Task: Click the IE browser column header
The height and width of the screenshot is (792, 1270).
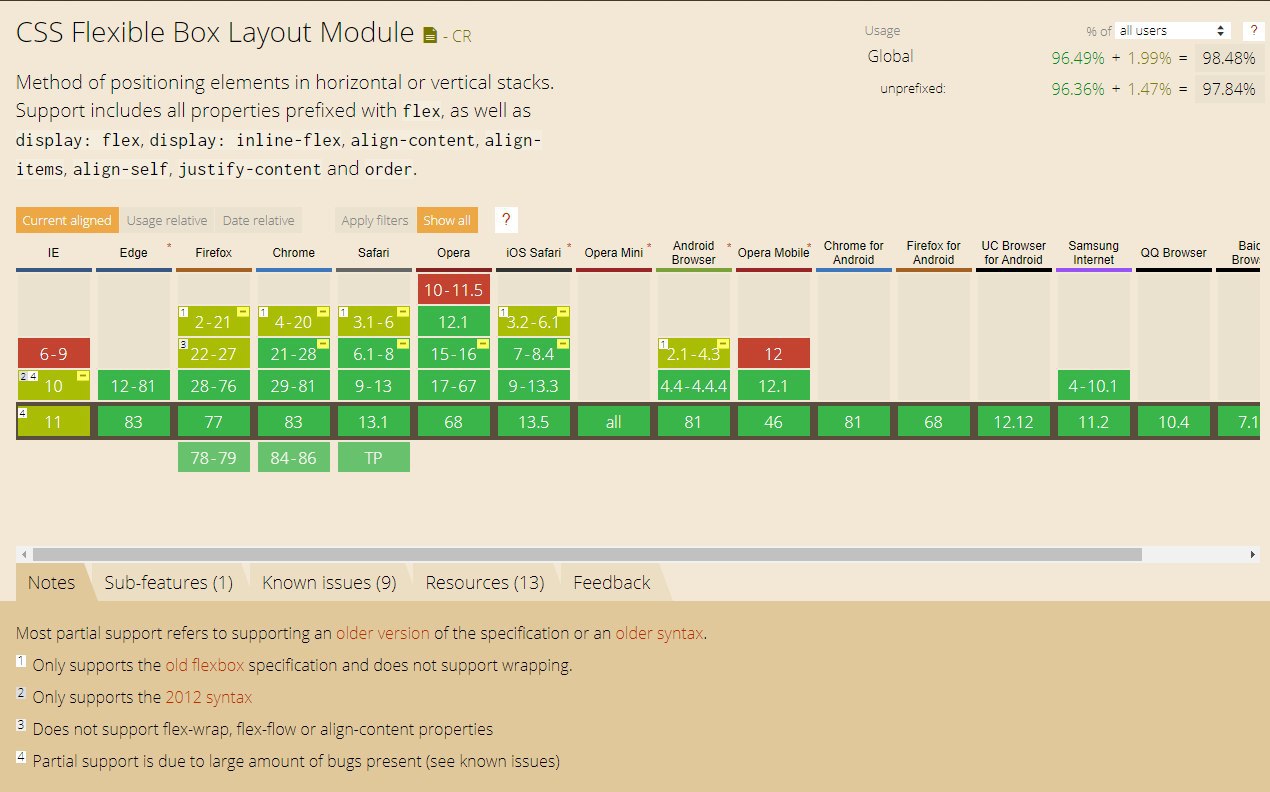Action: [53, 253]
